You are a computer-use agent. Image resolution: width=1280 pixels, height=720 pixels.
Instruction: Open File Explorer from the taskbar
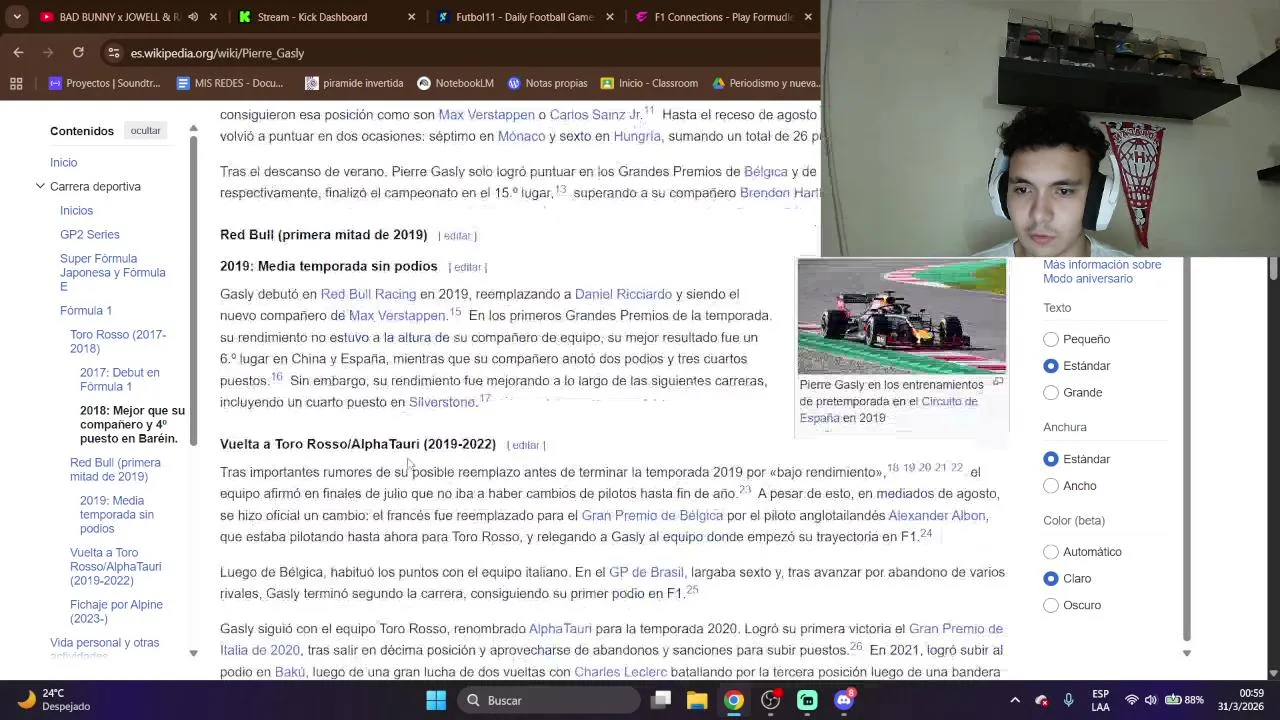click(x=697, y=700)
